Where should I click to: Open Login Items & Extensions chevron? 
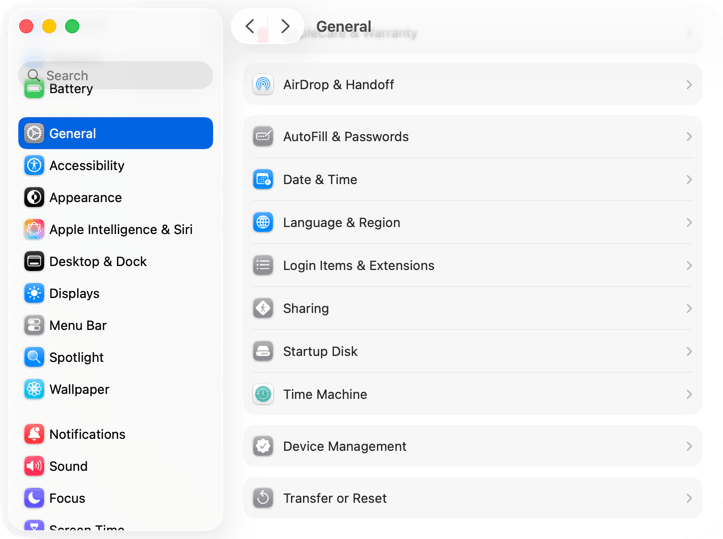click(x=689, y=265)
